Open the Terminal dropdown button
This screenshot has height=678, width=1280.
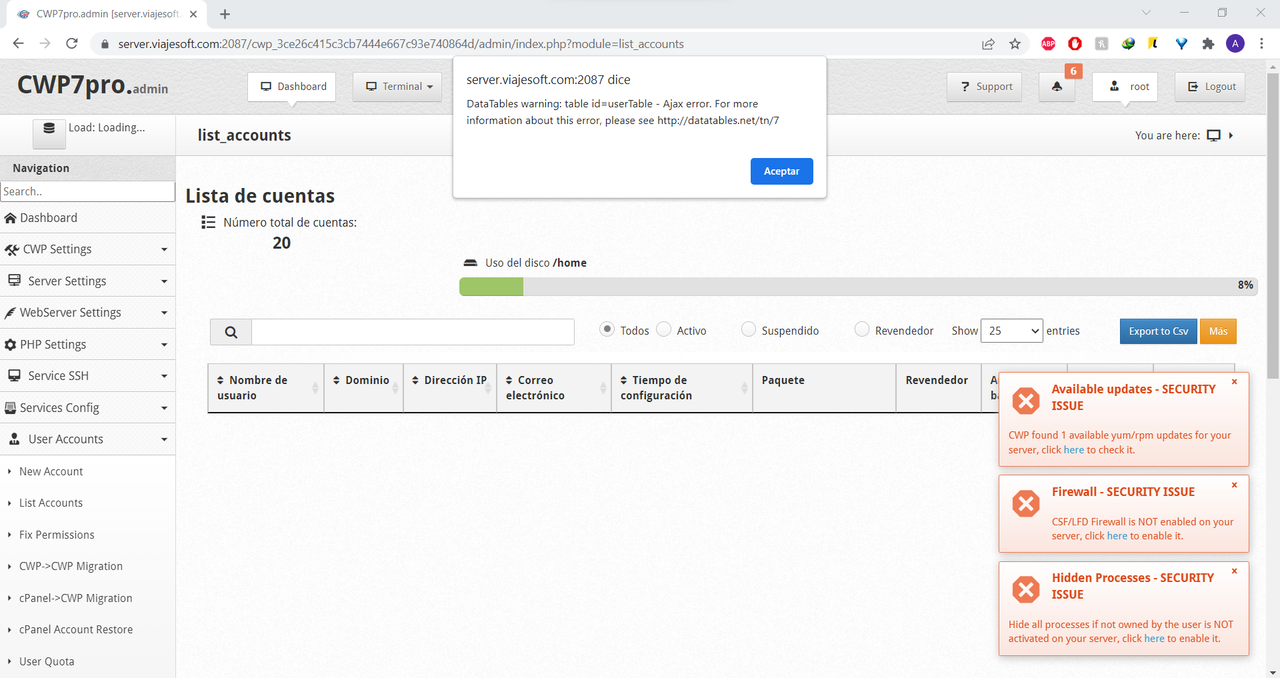point(398,87)
